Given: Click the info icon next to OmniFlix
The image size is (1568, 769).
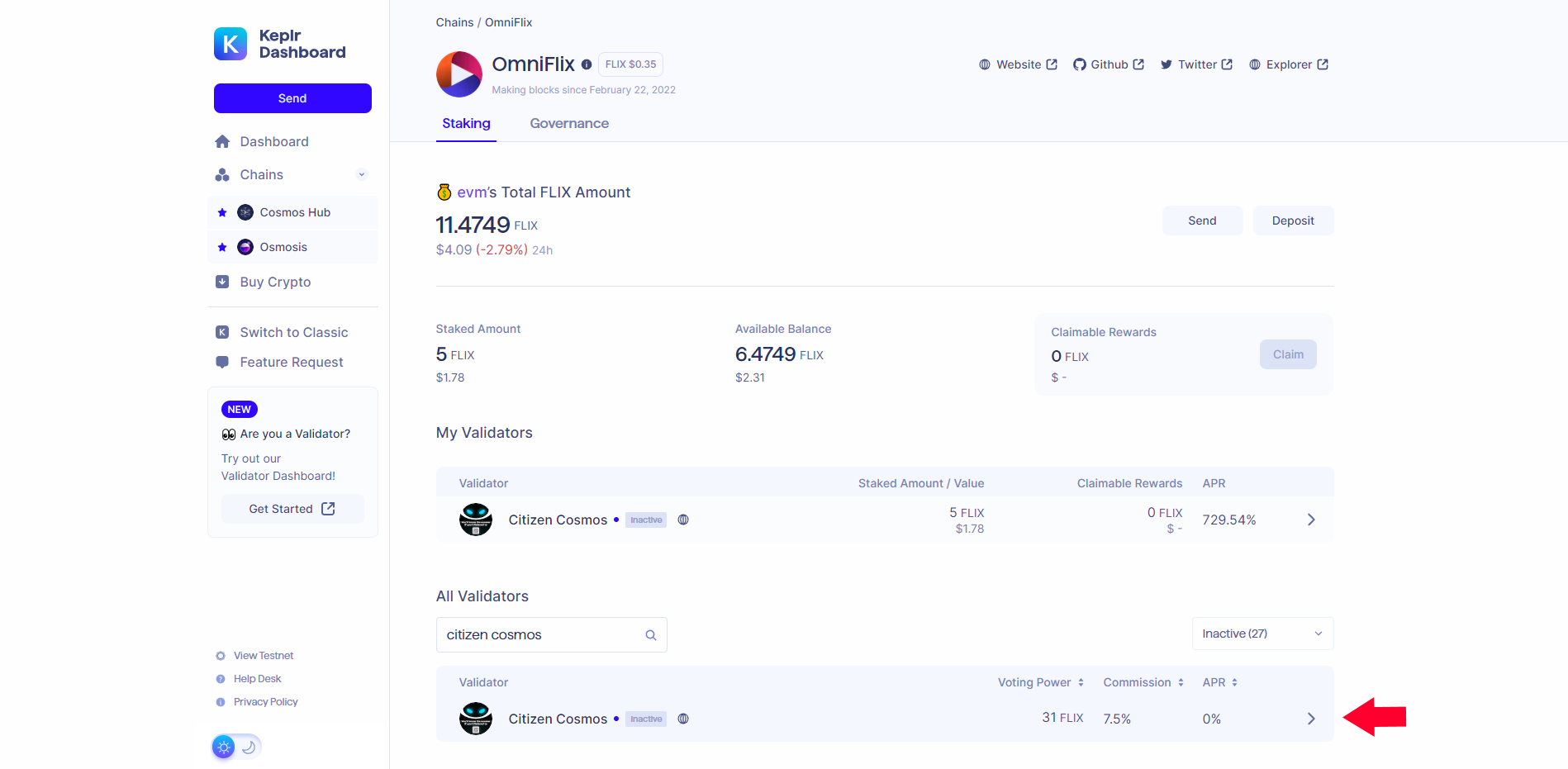Looking at the screenshot, I should pyautogui.click(x=587, y=64).
